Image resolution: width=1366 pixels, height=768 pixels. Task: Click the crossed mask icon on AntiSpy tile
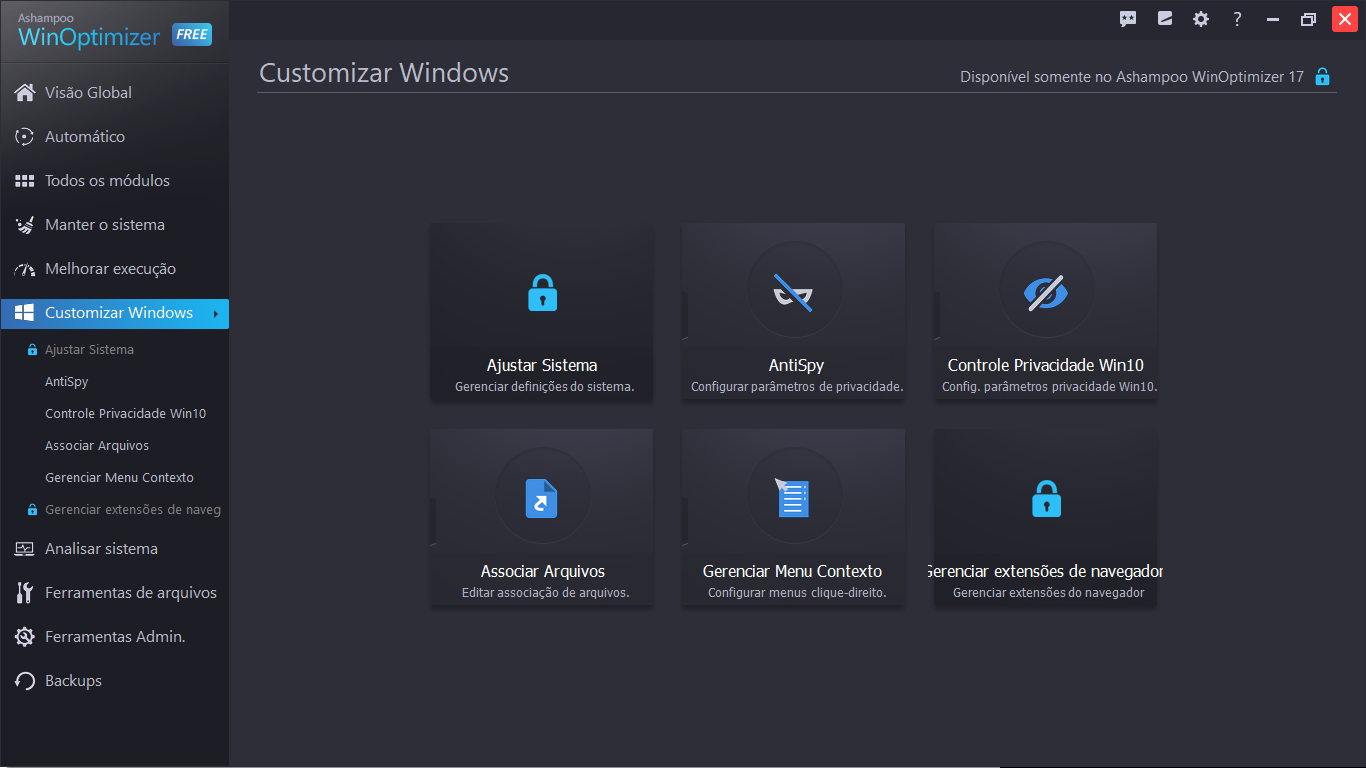click(794, 292)
